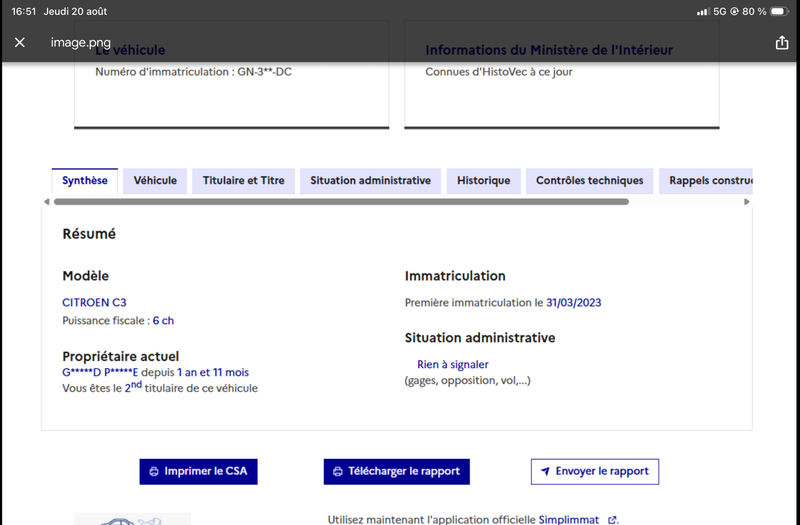Switch to the Véhicule tab
The width and height of the screenshot is (800, 525).
point(155,181)
